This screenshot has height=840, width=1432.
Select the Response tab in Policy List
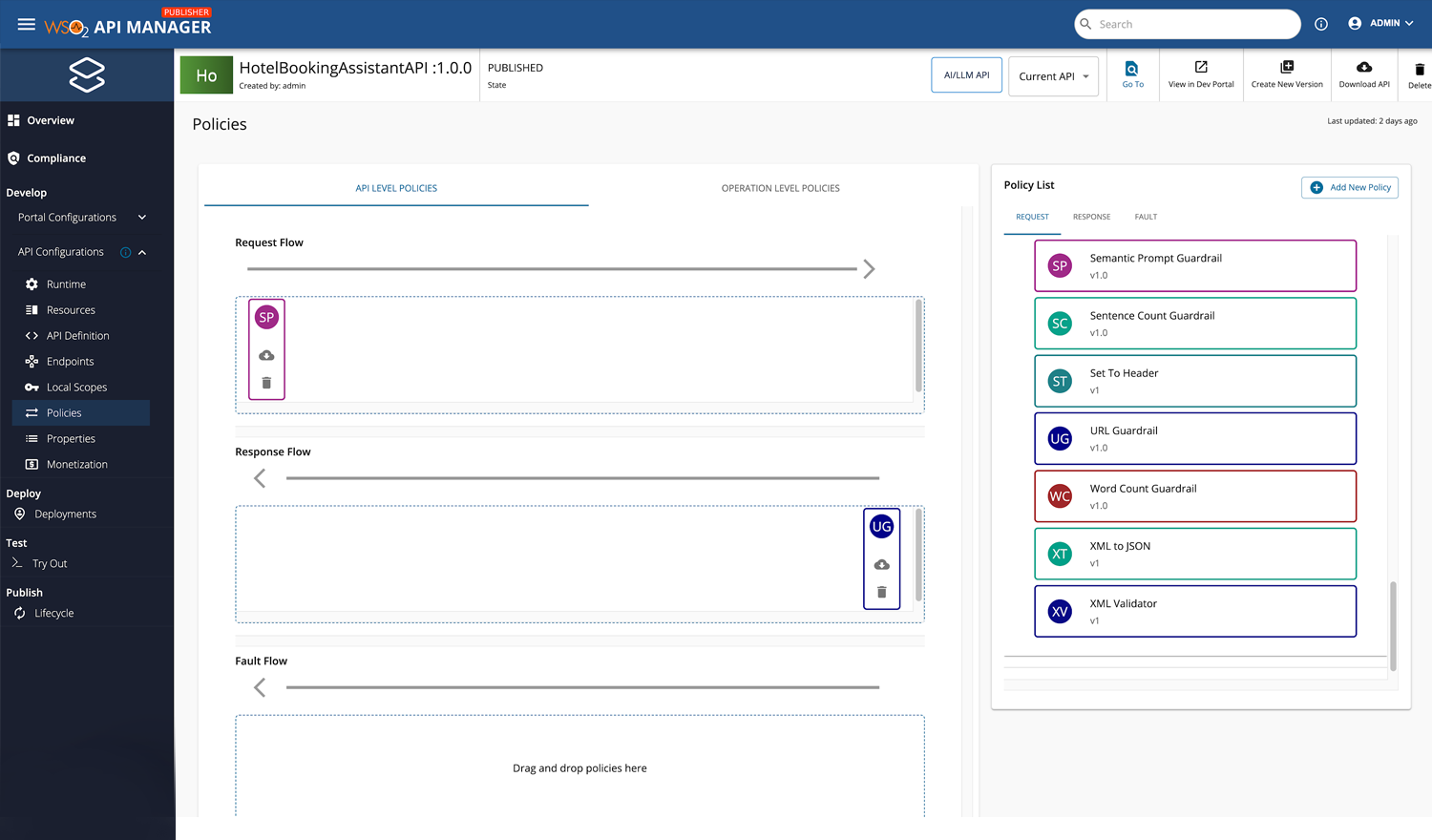tap(1091, 217)
